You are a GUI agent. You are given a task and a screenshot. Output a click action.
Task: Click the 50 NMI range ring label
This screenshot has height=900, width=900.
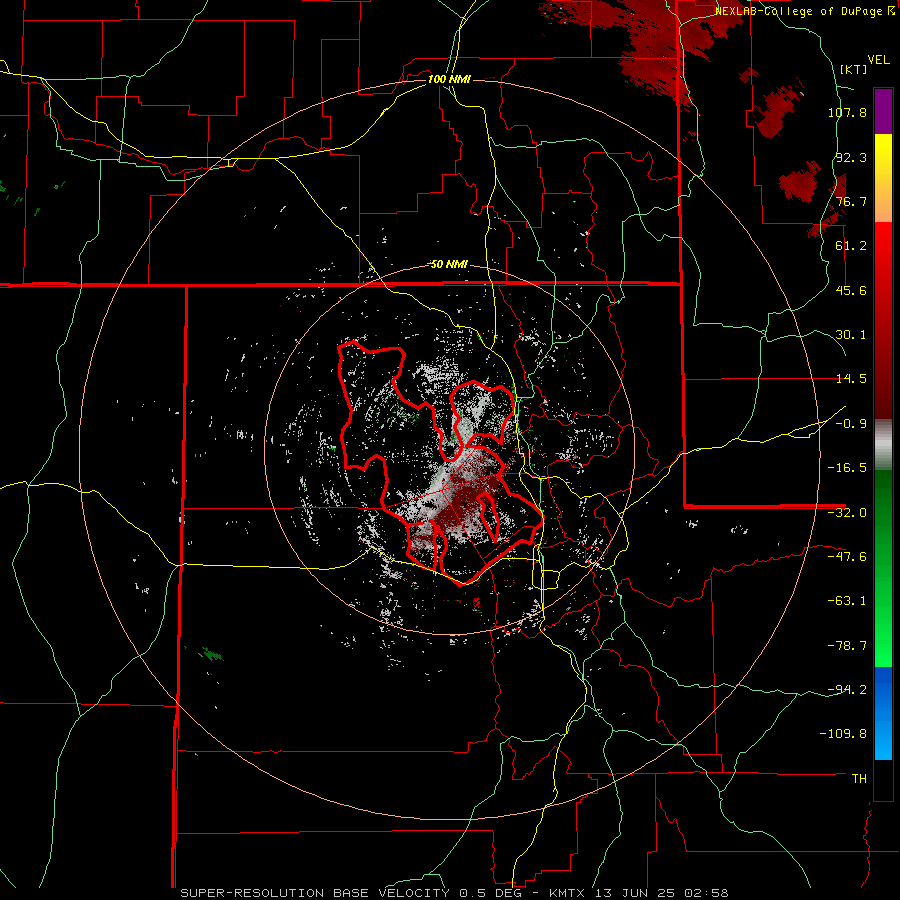click(449, 265)
